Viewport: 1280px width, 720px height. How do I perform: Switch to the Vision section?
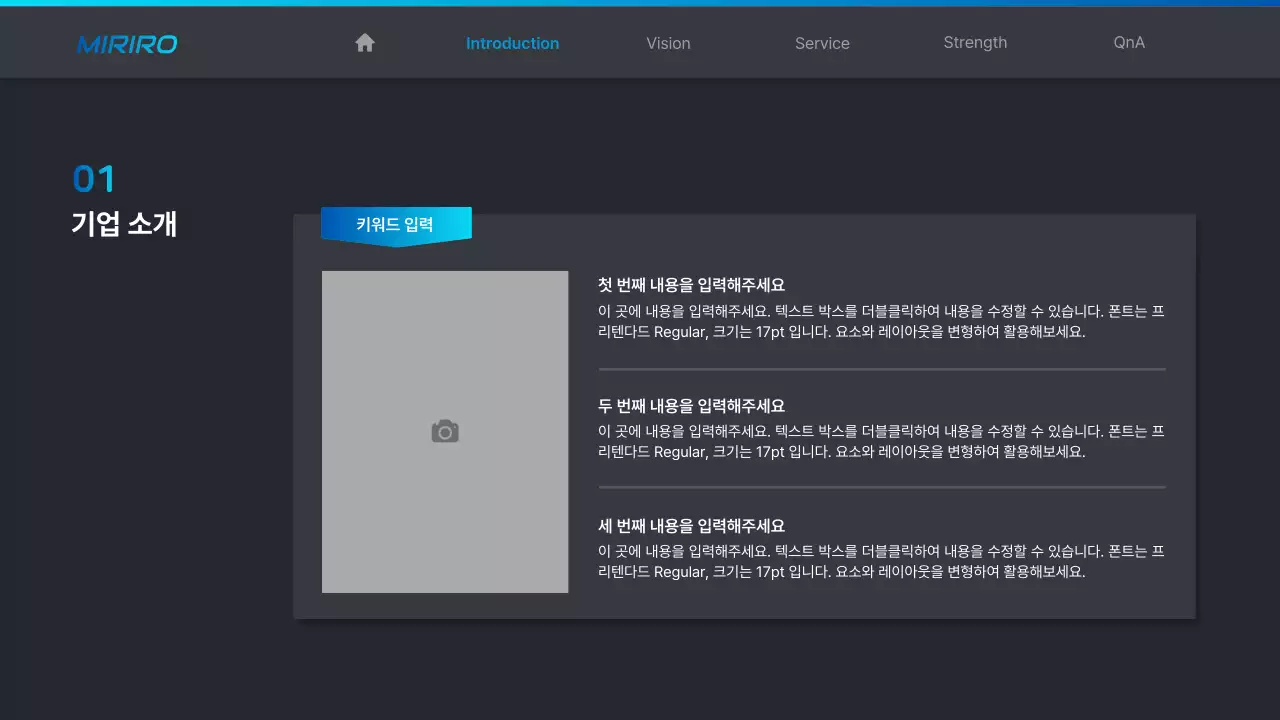pos(668,43)
